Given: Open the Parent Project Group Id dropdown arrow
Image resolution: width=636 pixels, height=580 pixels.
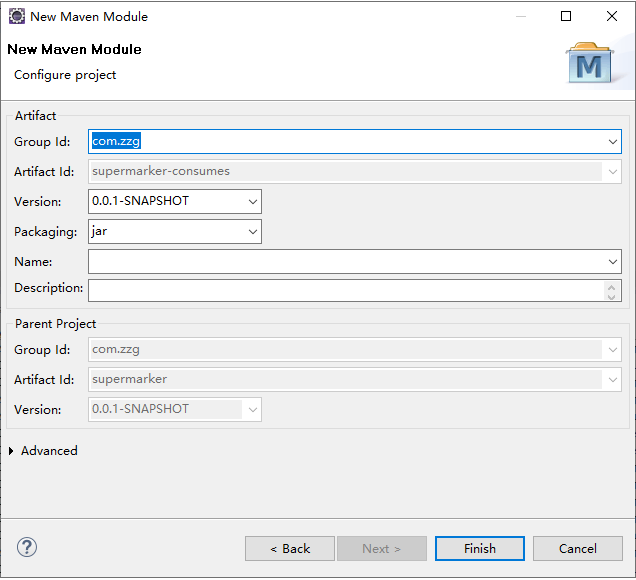Looking at the screenshot, I should coord(612,350).
